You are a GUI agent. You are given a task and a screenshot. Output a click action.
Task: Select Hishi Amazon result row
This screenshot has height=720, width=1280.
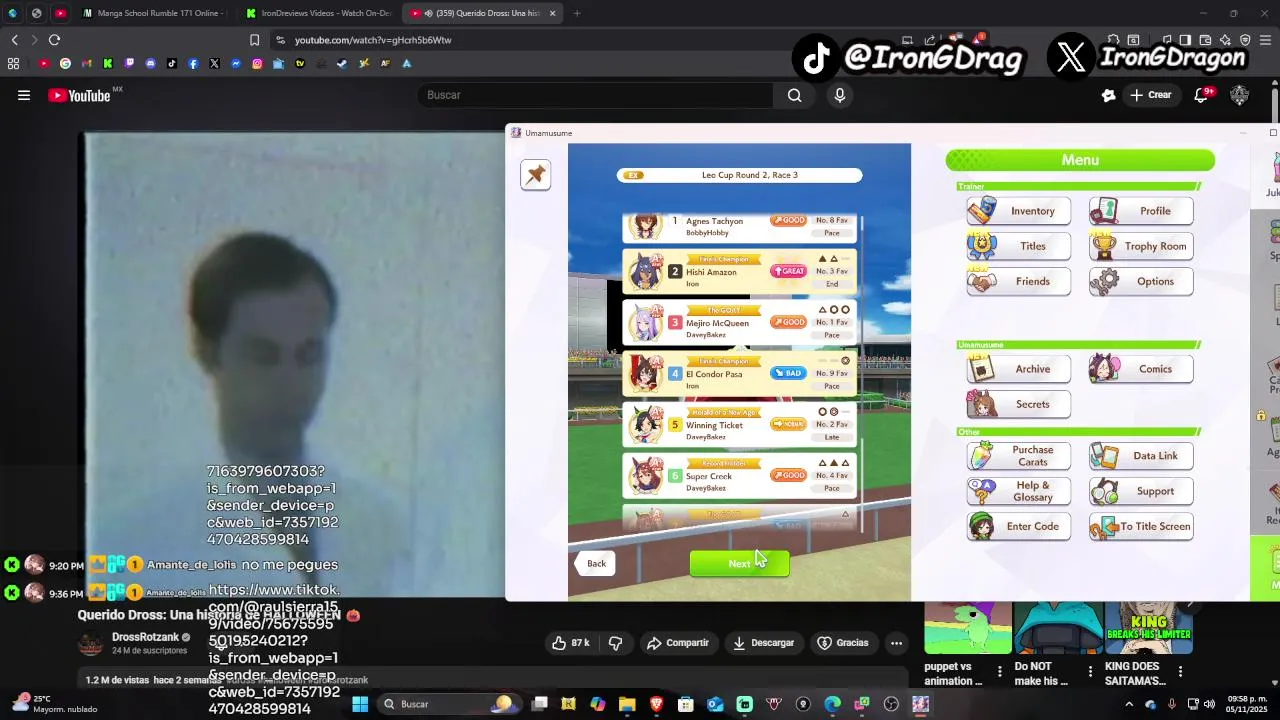coord(740,272)
